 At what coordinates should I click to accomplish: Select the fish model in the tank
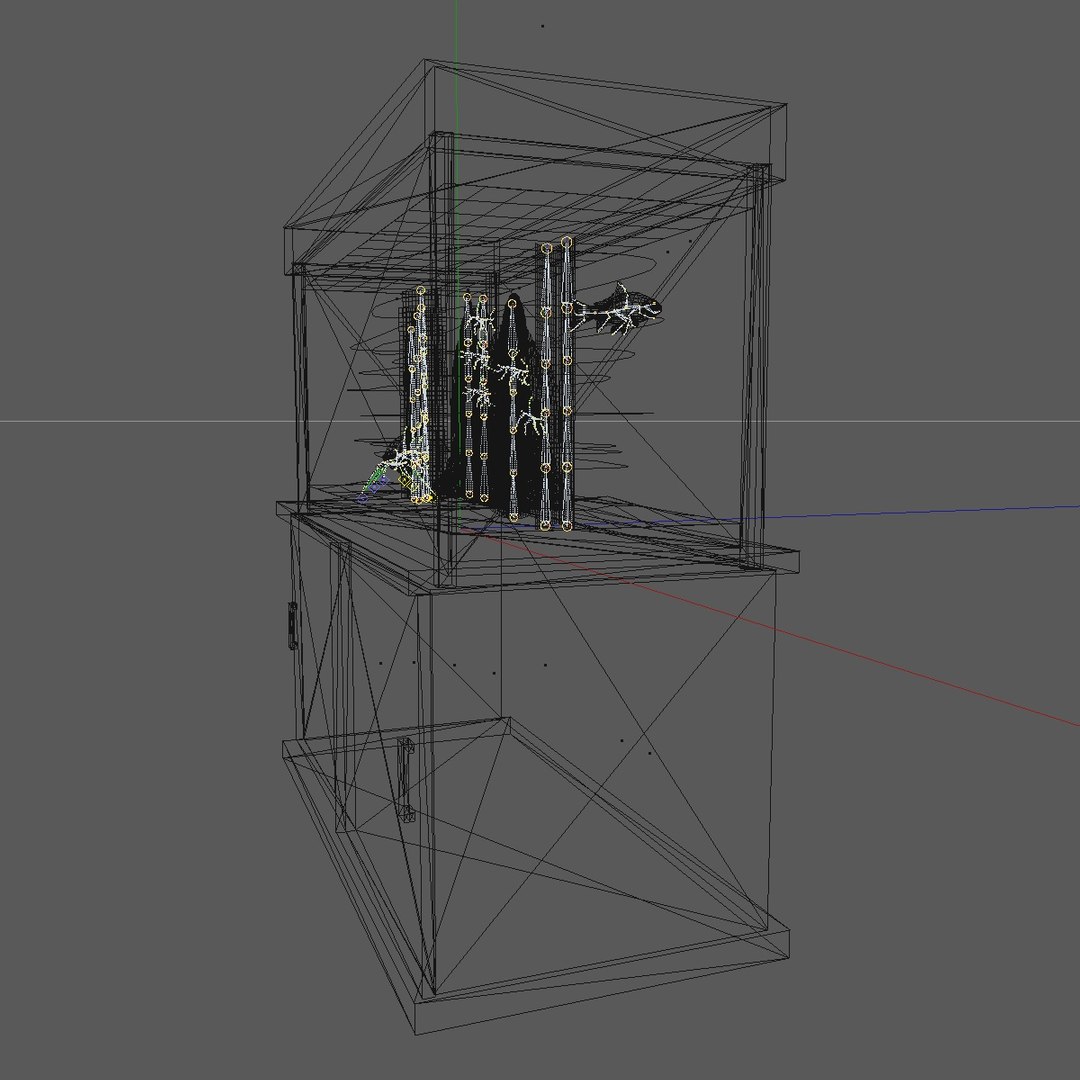[615, 310]
